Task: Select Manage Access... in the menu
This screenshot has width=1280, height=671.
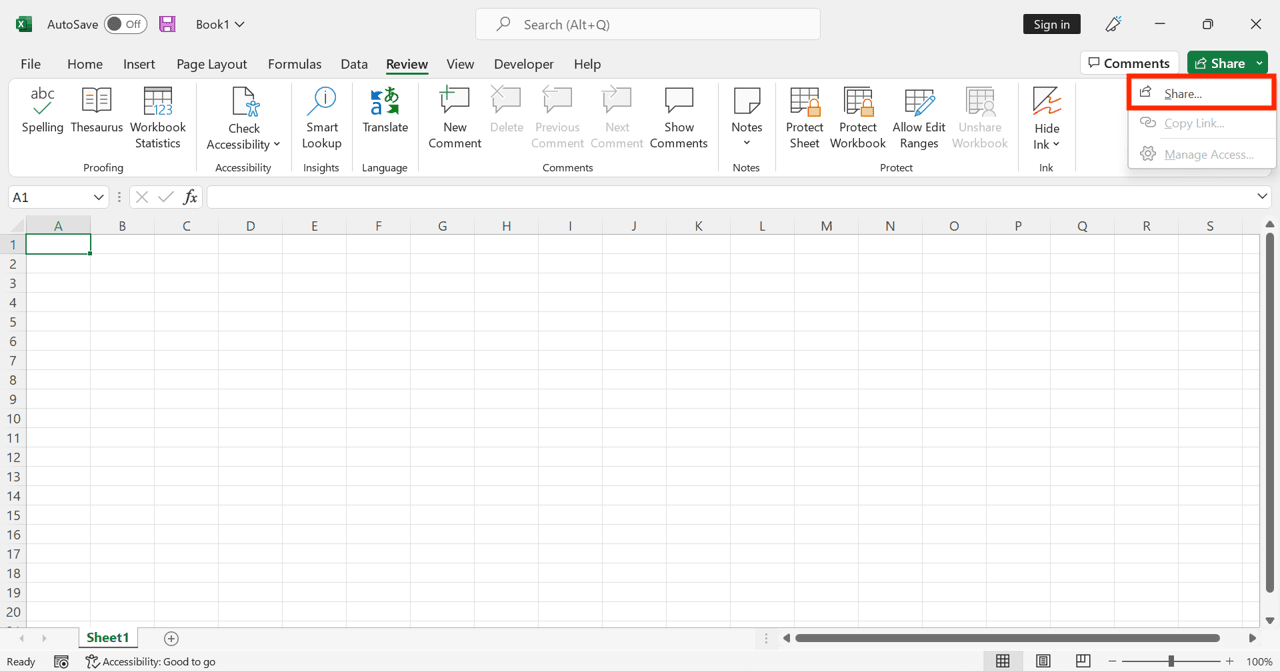Action: click(1201, 154)
